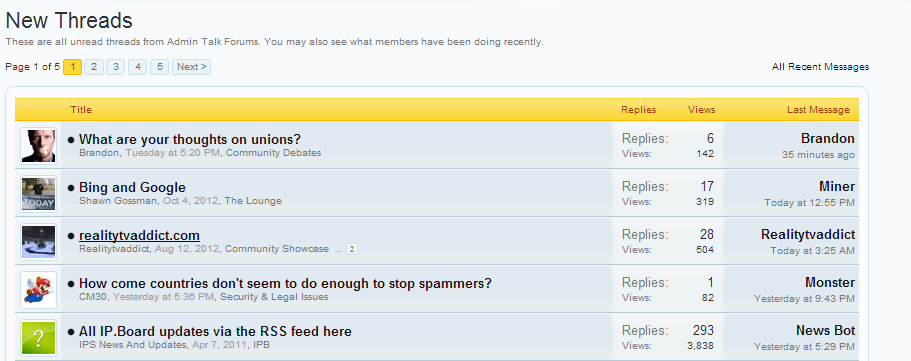Open the All Recent Messages link
This screenshot has height=361, width=911.
click(820, 67)
